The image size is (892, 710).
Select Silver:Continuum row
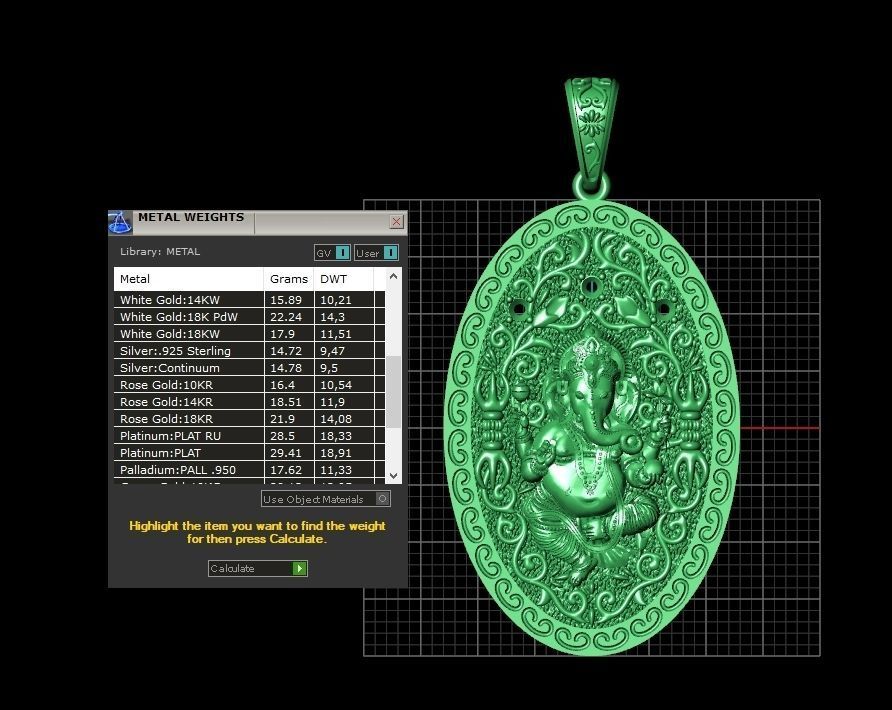(249, 368)
